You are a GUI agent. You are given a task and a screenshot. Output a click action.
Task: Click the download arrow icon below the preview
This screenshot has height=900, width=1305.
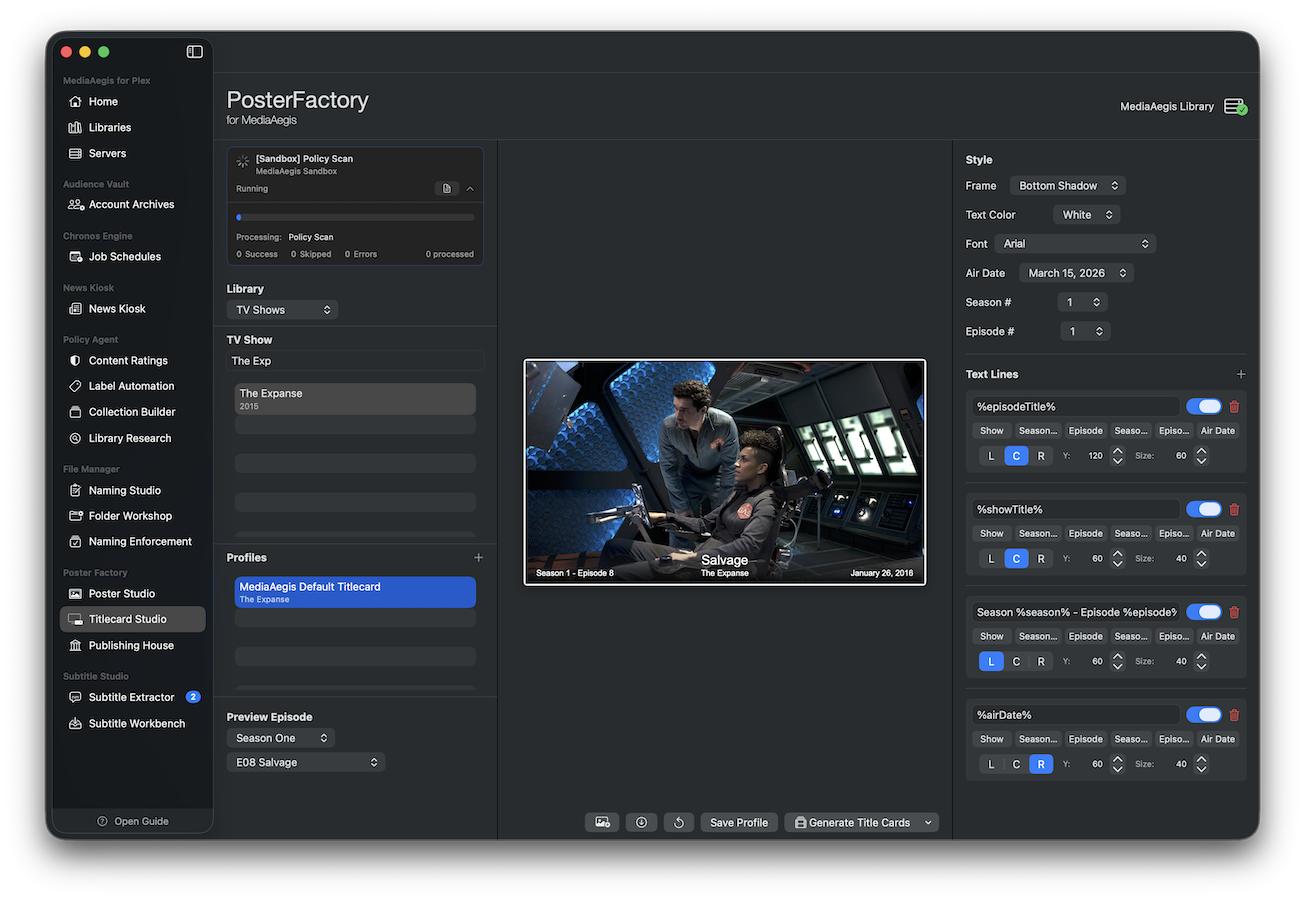(x=641, y=822)
